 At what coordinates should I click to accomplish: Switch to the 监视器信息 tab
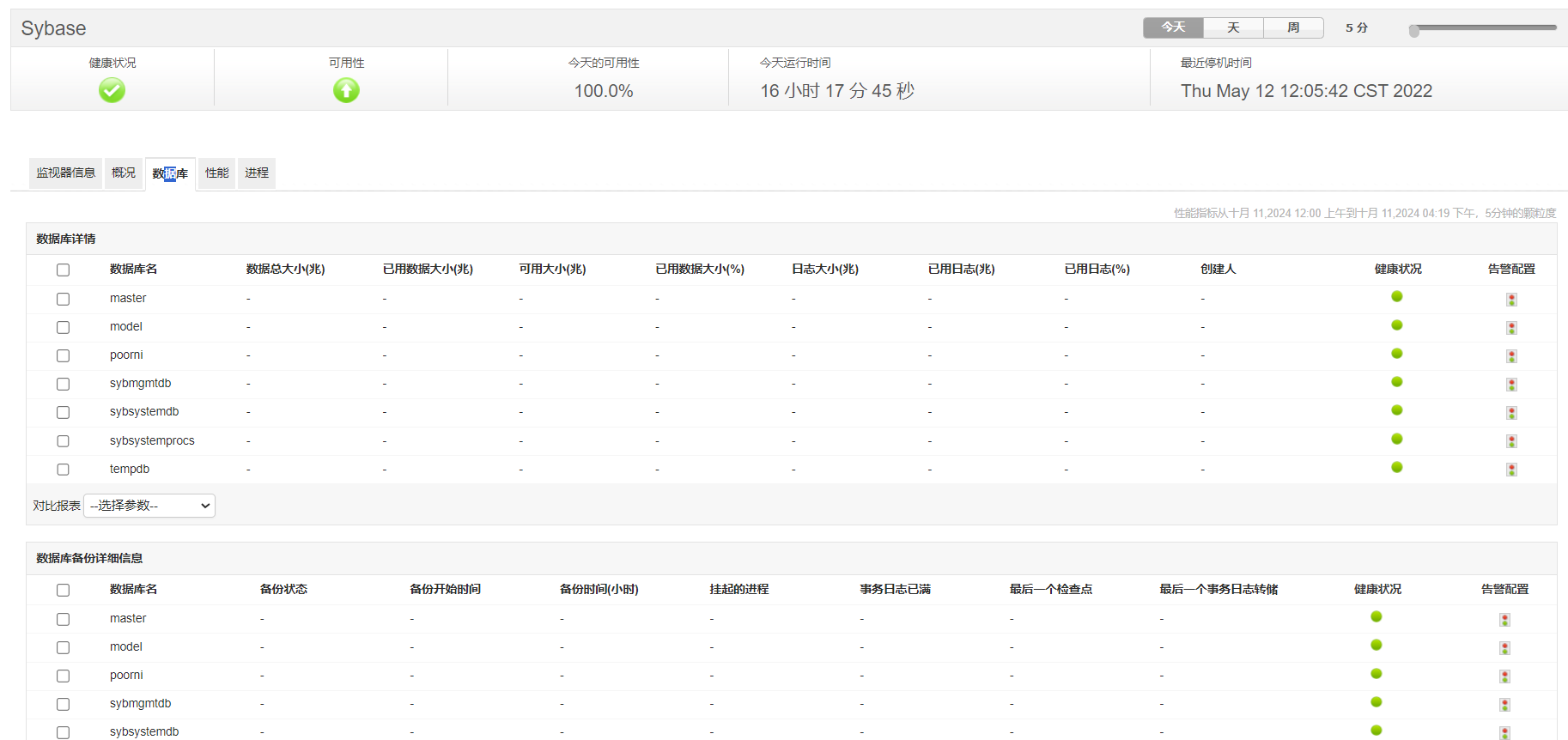(x=66, y=173)
